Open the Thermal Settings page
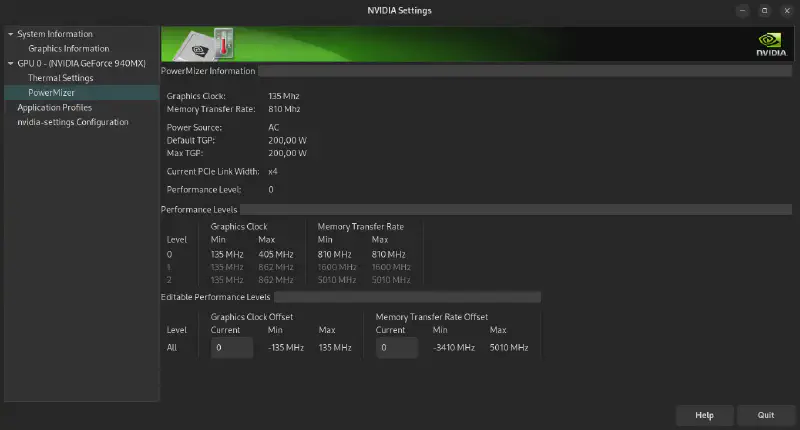Screen dimensions: 800x430 (61, 77)
